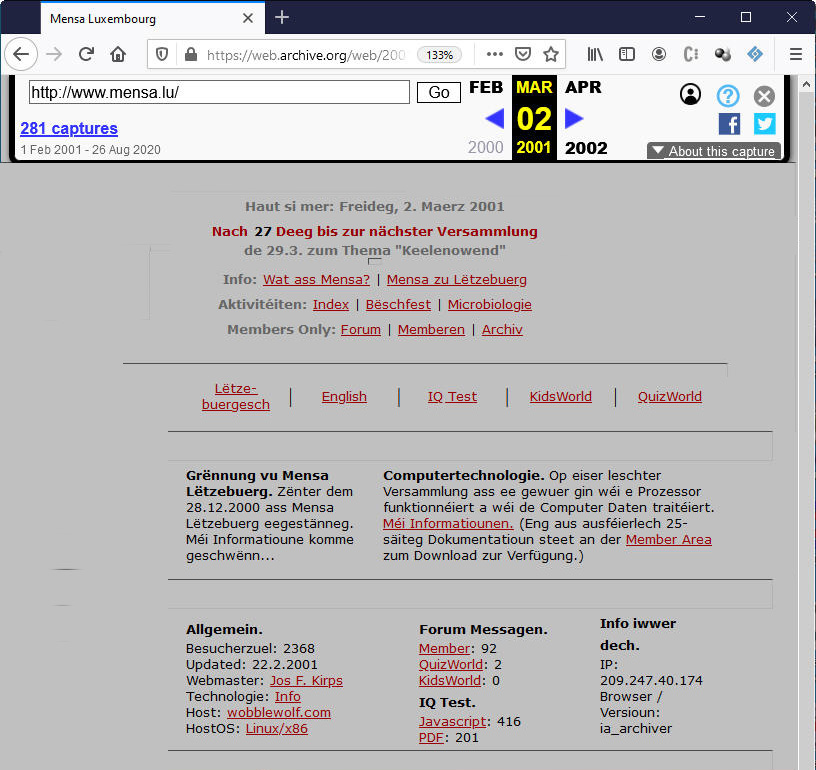Open Wayback help question icon
The image size is (816, 770).
[x=728, y=96]
